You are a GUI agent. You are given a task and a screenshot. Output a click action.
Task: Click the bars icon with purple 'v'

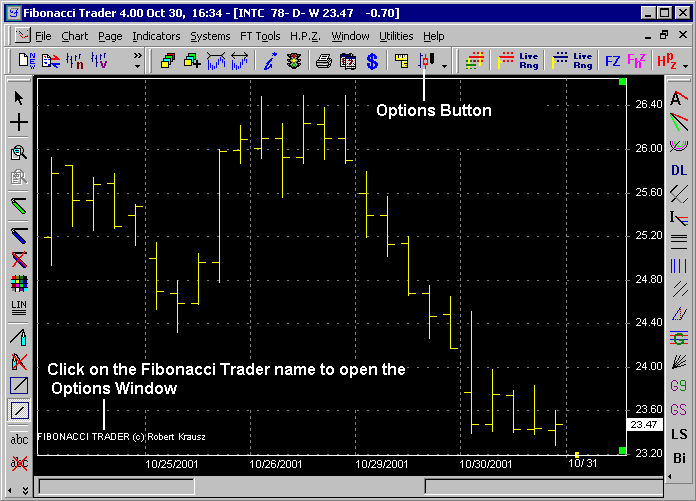point(99,60)
